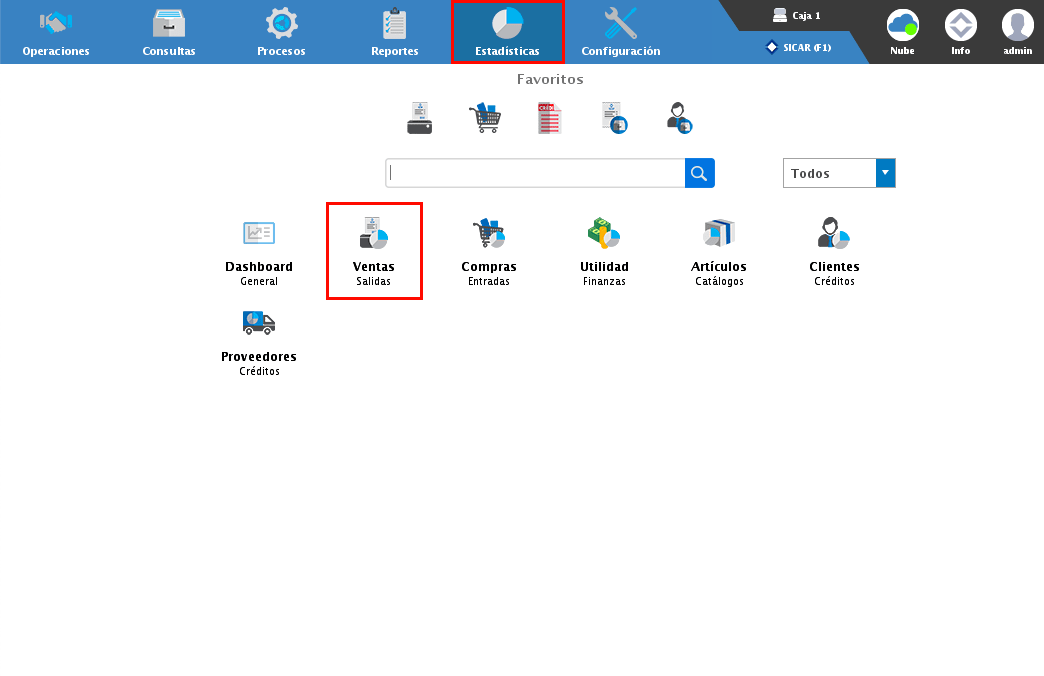Expand the Todos filter dropdown
1044x676 pixels.
(885, 173)
